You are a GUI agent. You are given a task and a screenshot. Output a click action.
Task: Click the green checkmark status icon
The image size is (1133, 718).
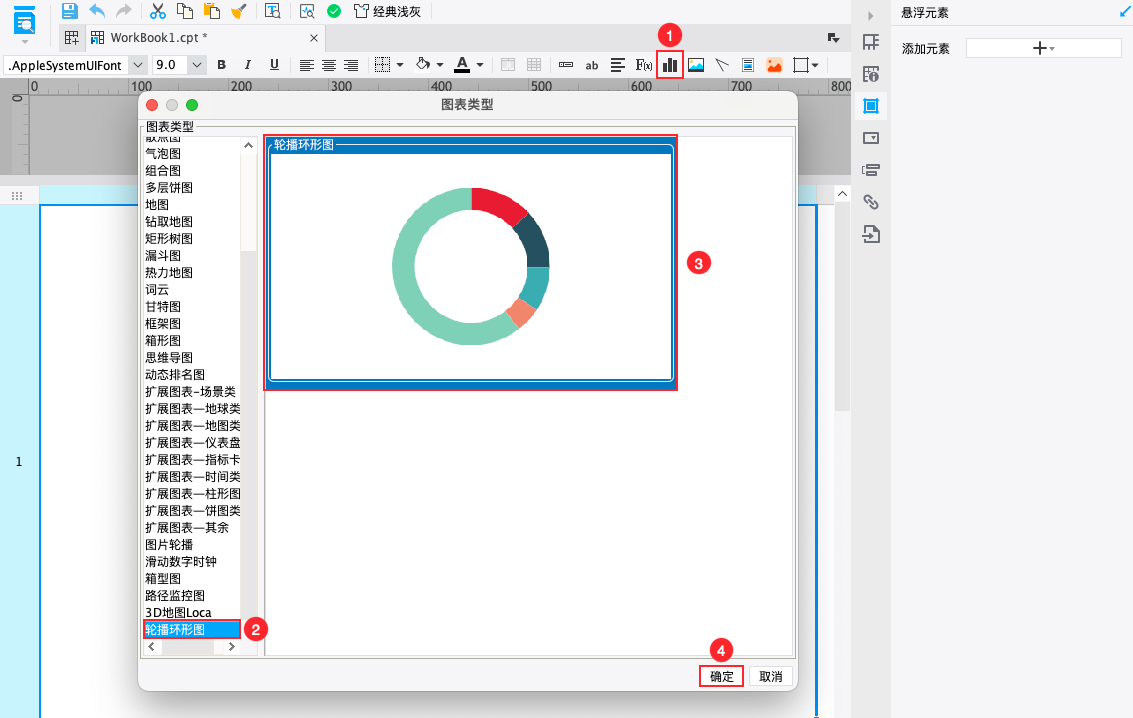[334, 11]
